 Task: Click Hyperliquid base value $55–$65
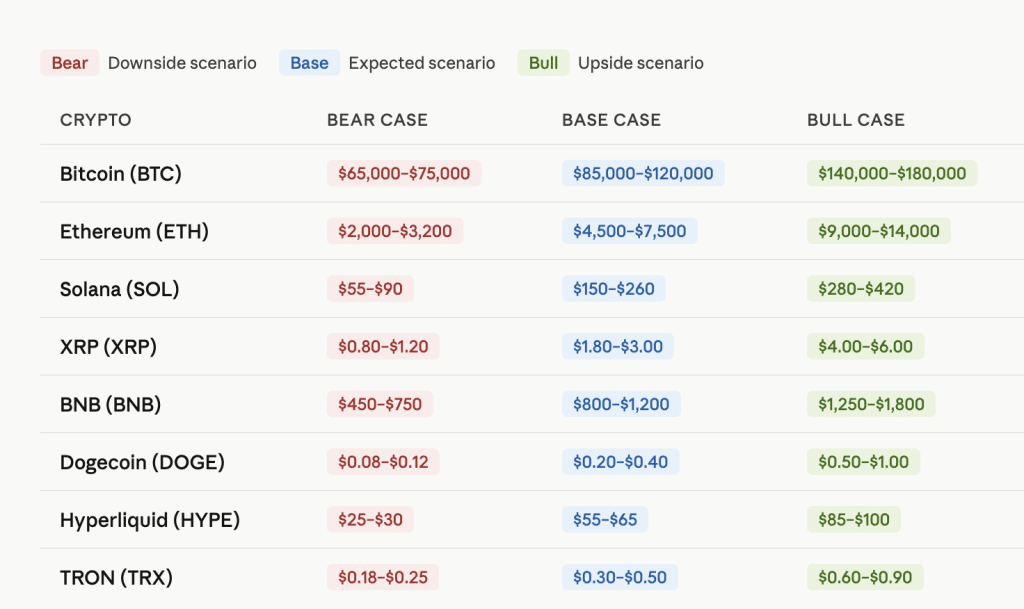click(605, 520)
